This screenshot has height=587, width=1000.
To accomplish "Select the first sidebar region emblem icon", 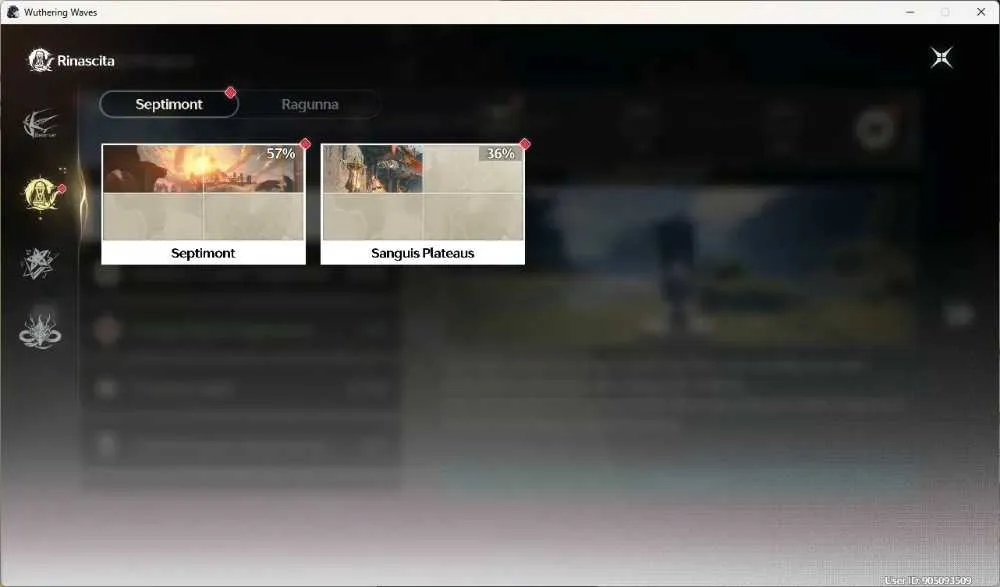I will click(x=40, y=124).
